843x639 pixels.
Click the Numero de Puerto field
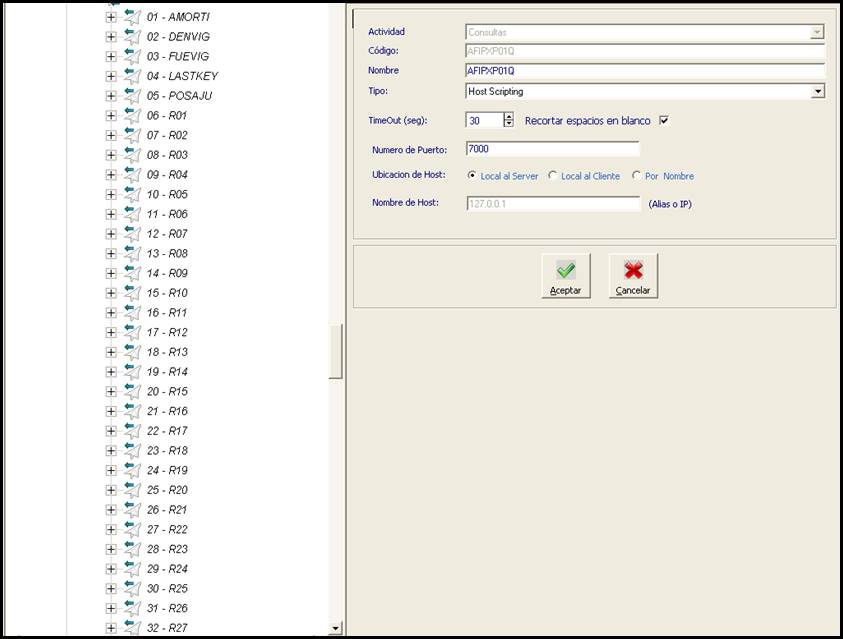552,149
